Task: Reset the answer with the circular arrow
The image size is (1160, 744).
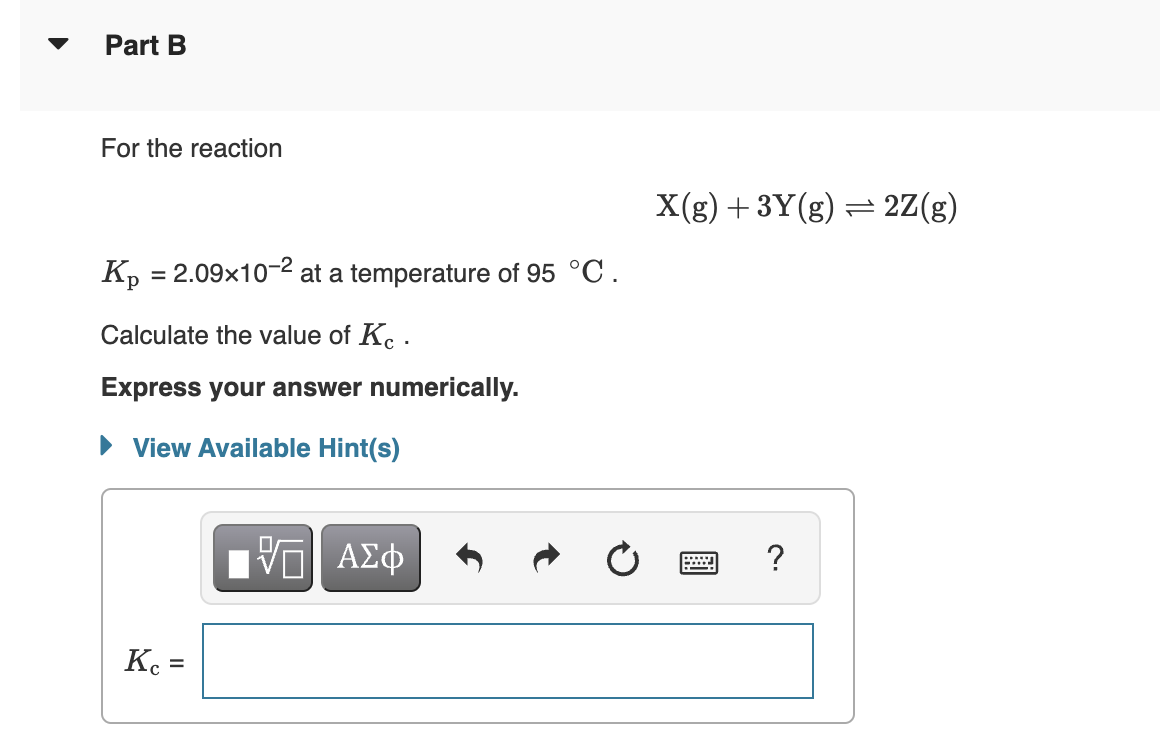Action: click(x=622, y=559)
